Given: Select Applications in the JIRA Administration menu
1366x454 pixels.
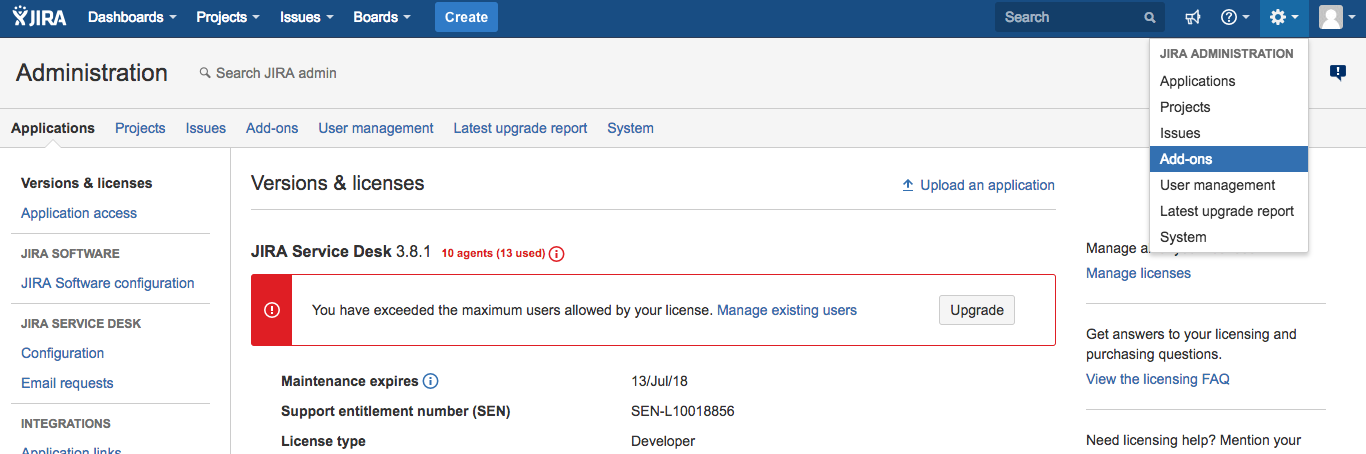Looking at the screenshot, I should [1229, 81].
